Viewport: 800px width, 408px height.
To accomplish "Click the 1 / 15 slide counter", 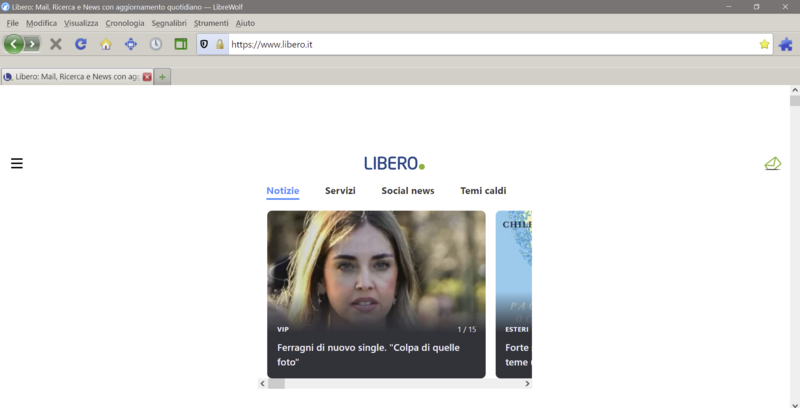I will [x=467, y=329].
